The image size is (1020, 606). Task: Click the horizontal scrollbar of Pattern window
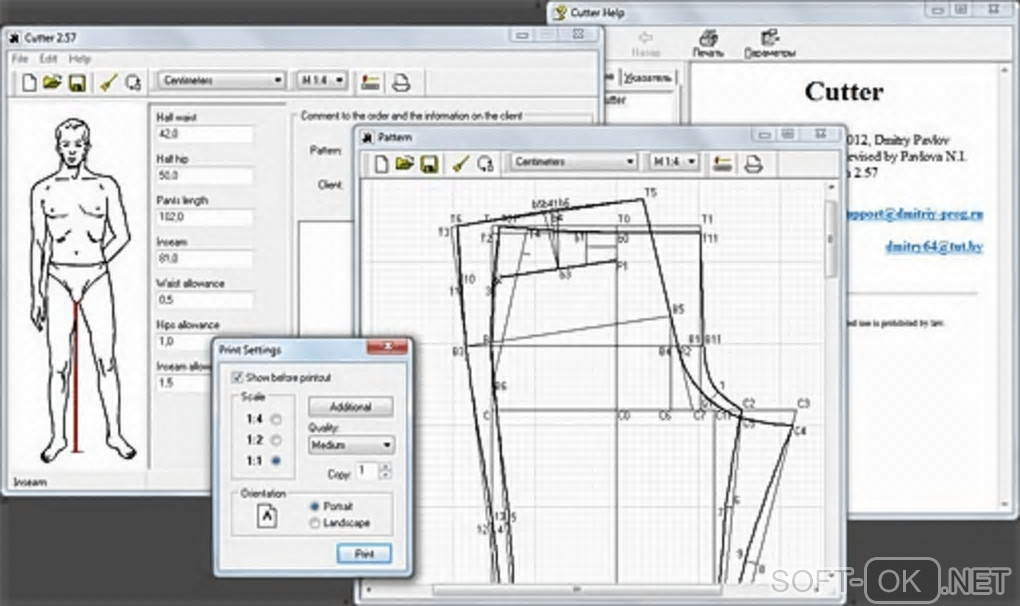[593, 590]
